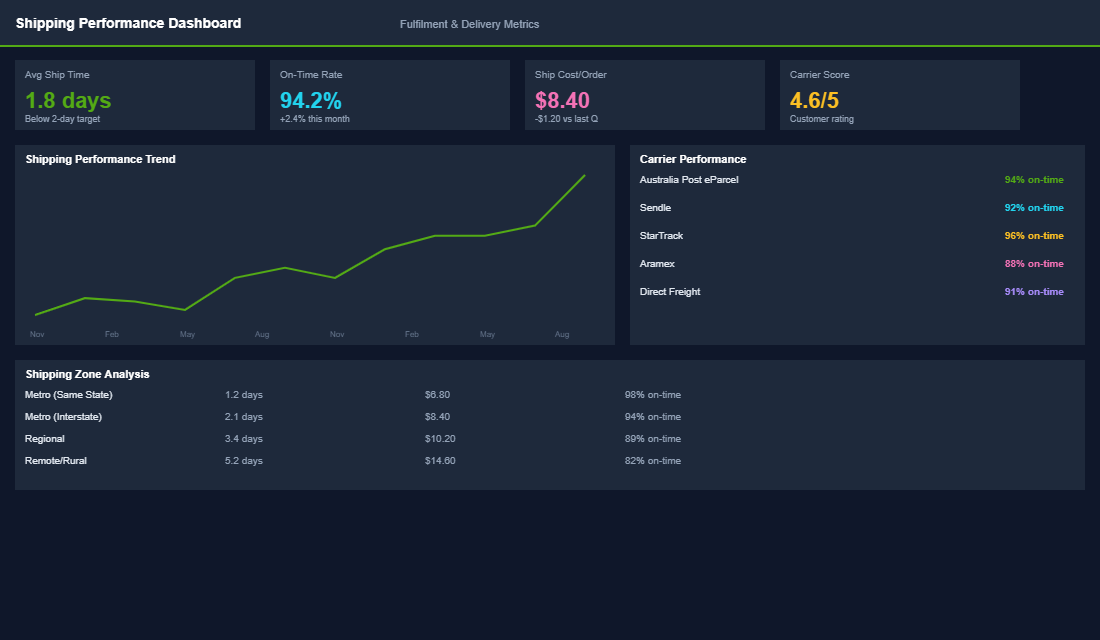The image size is (1100, 640).
Task: Select the Carrier Performance panel header
Action: pyautogui.click(x=692, y=159)
